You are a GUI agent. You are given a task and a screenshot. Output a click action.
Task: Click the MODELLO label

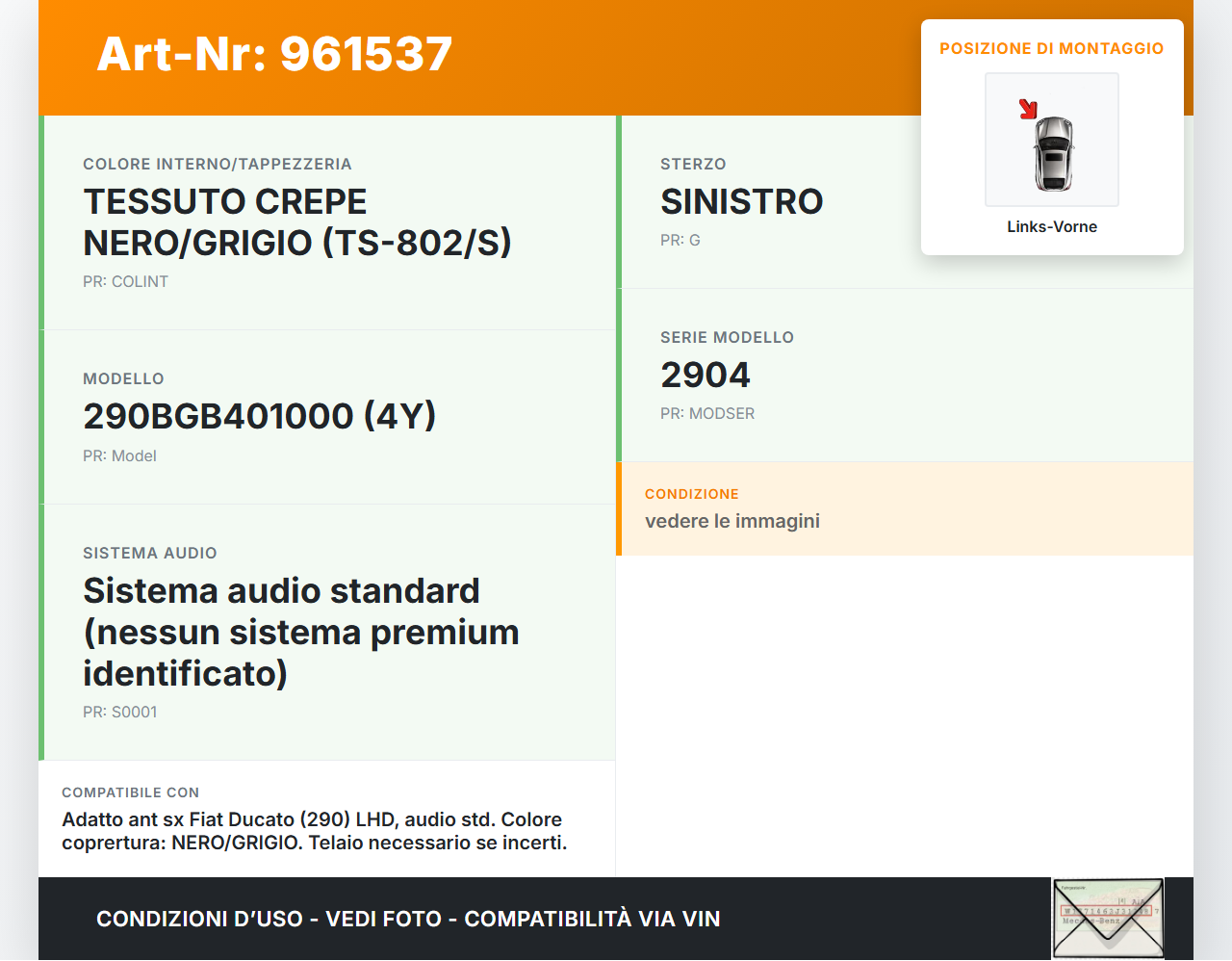(x=123, y=378)
